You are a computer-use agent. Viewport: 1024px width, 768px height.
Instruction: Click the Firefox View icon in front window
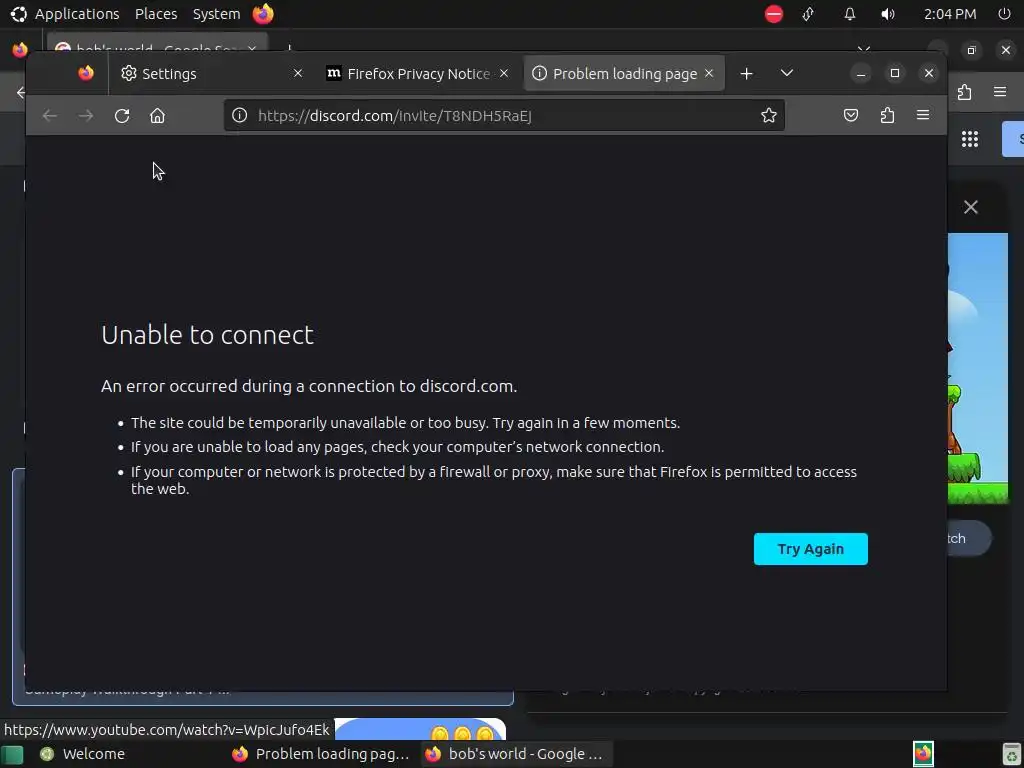coord(86,73)
